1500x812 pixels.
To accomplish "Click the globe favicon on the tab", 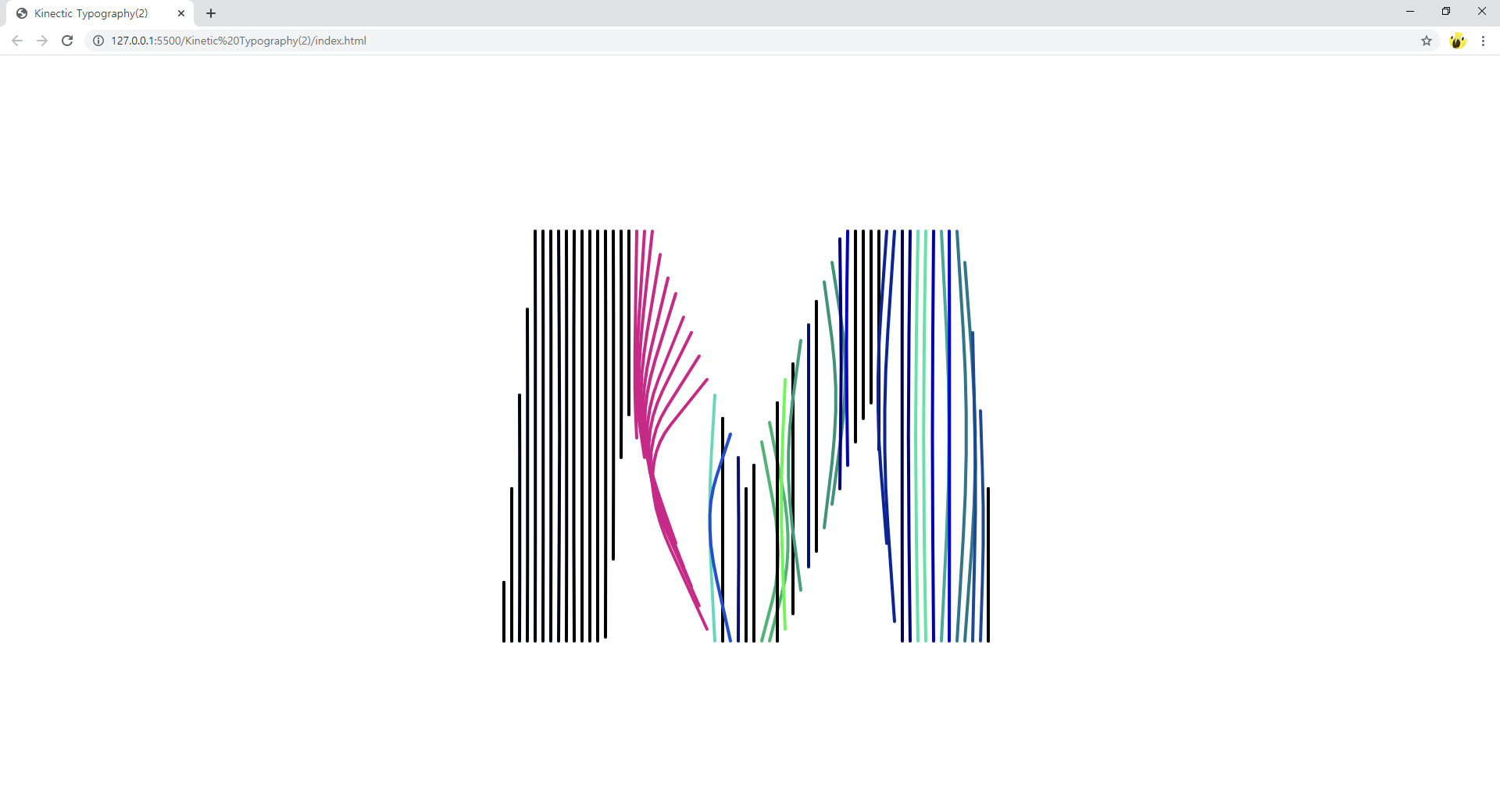I will [21, 13].
